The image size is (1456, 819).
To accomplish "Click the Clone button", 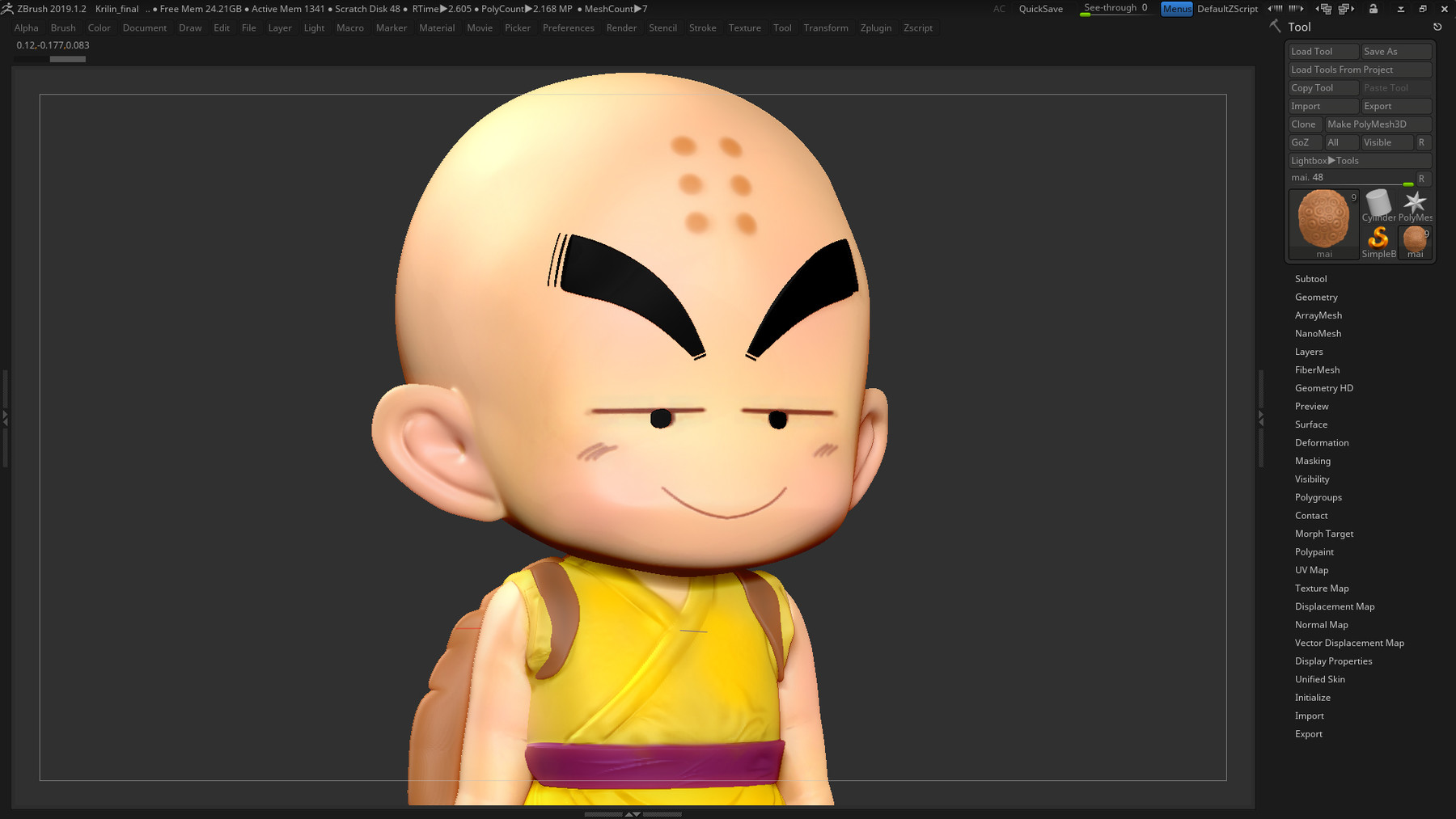I will pos(1305,125).
